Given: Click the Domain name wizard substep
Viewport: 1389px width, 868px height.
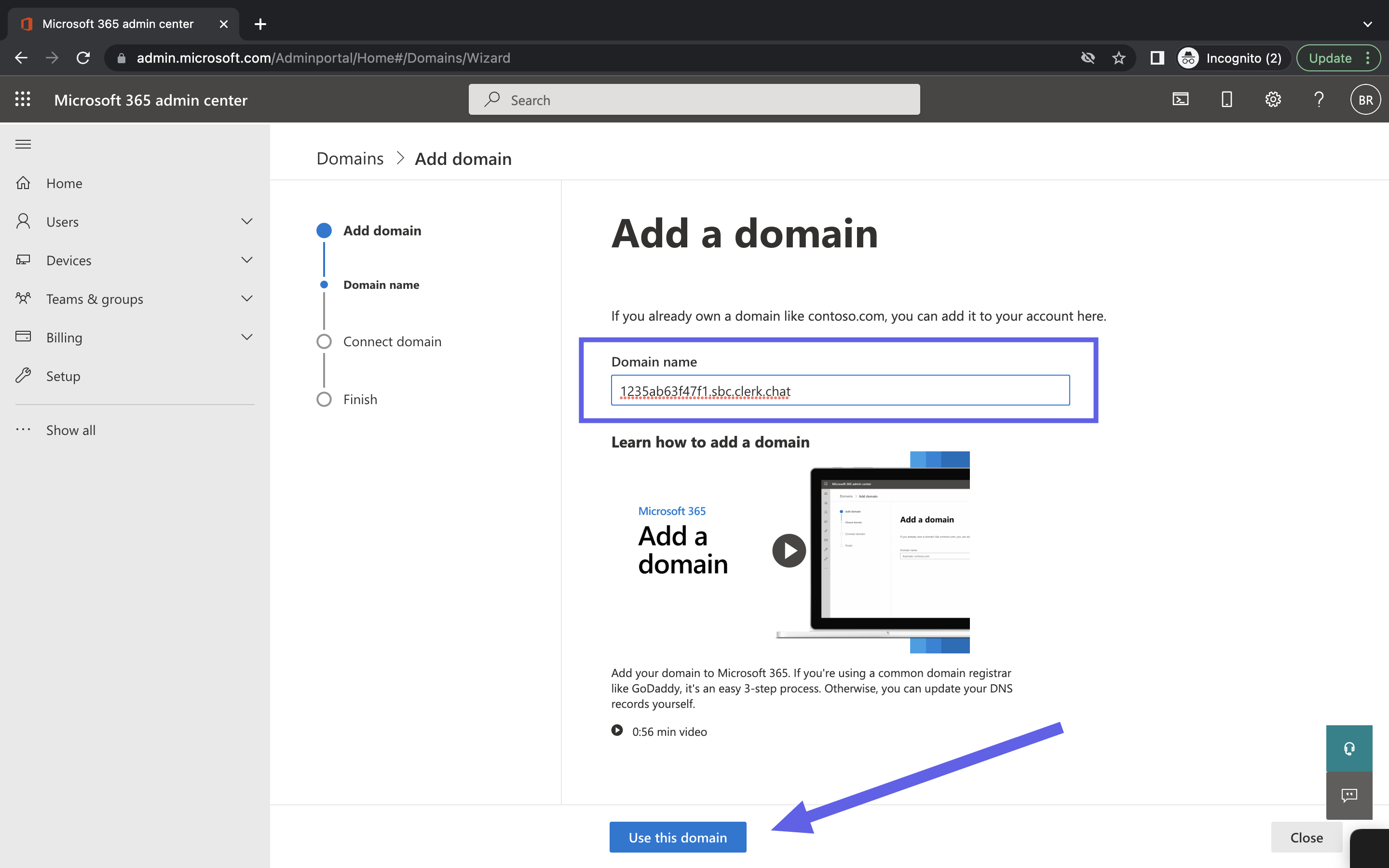Looking at the screenshot, I should pos(381,285).
